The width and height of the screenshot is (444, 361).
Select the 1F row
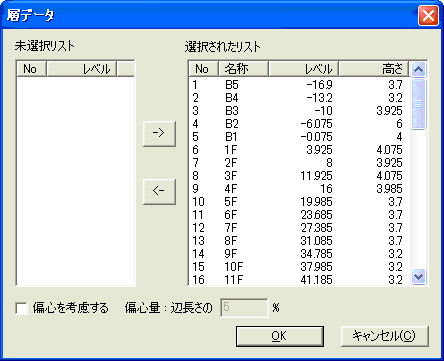point(299,150)
